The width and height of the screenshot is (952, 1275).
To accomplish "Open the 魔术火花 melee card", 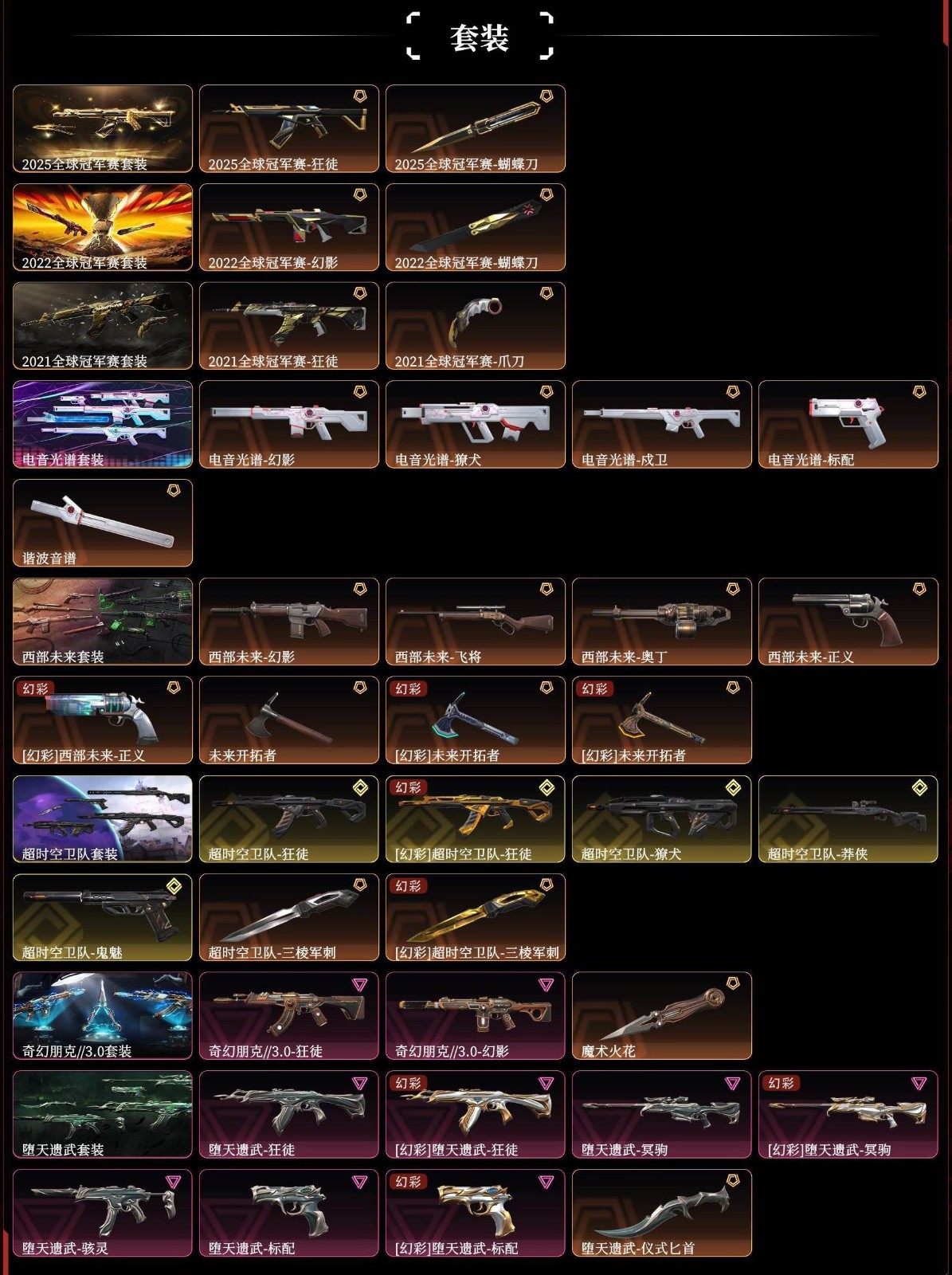I will coord(662,1016).
